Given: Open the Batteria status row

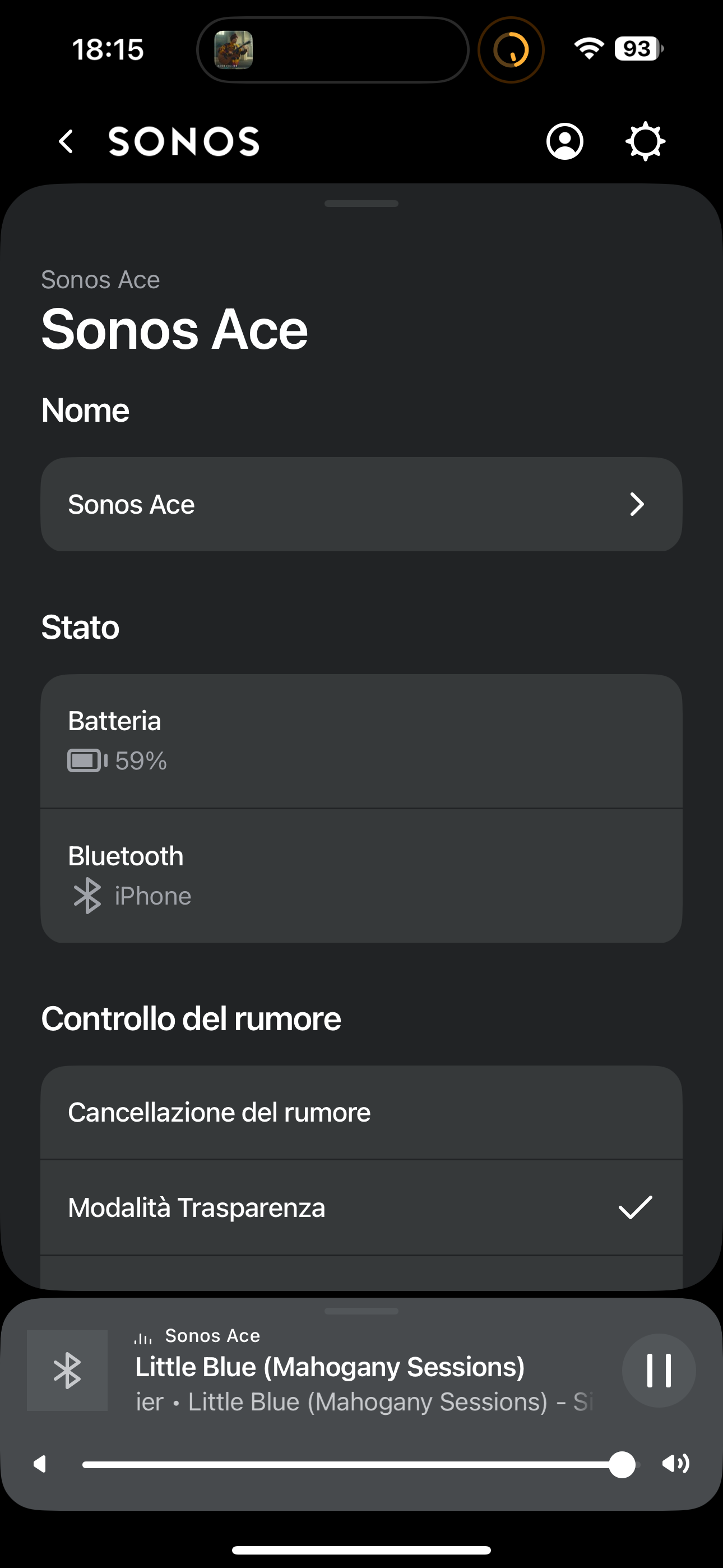Looking at the screenshot, I should [x=361, y=741].
